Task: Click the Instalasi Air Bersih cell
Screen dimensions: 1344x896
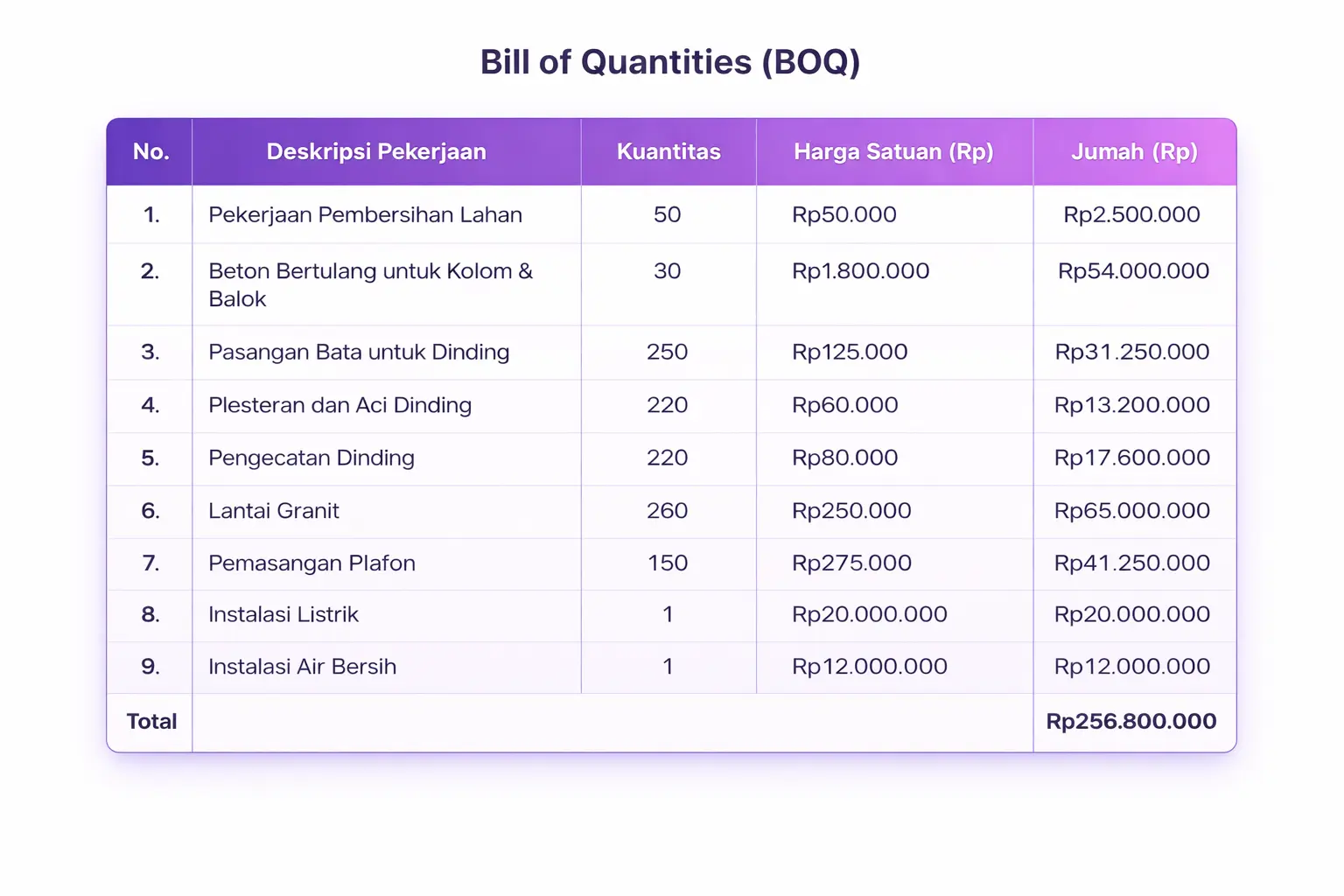Action: (x=302, y=667)
